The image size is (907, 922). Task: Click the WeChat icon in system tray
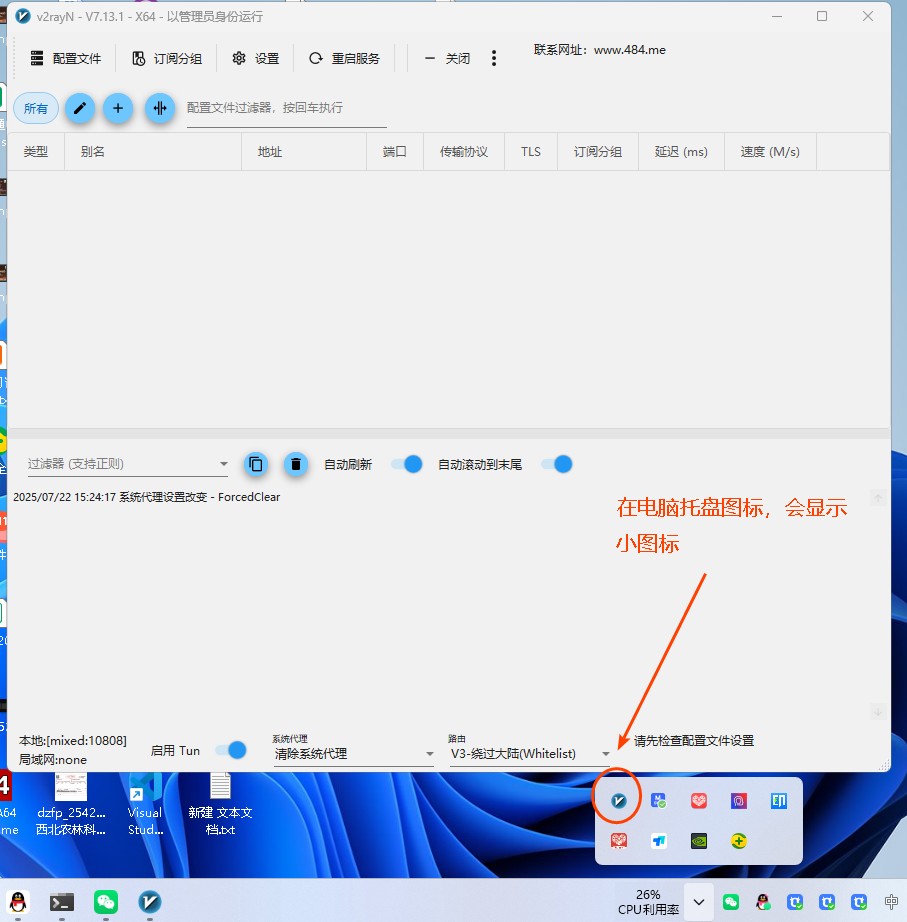point(731,902)
